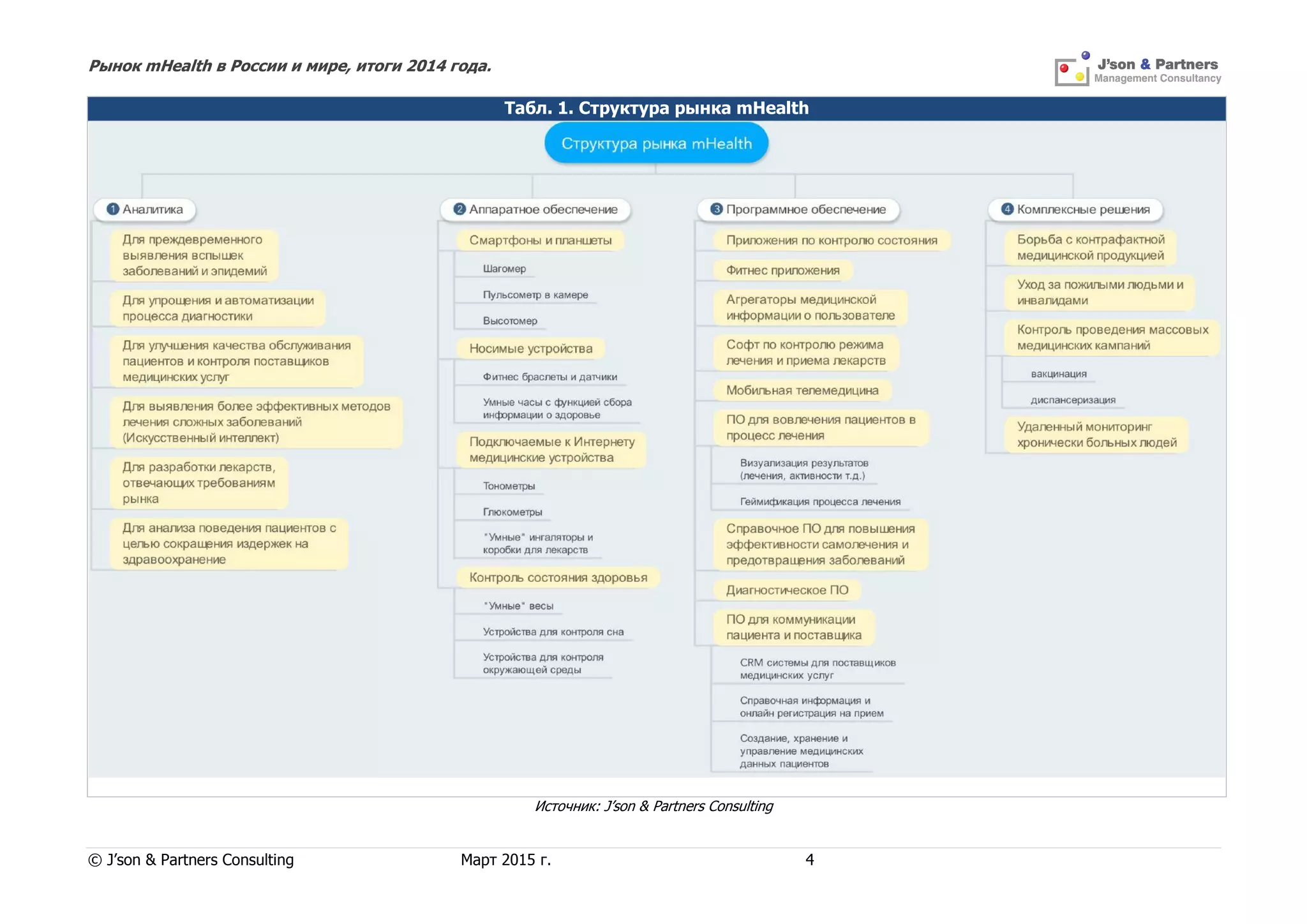
Task: Click Для разработки лекарств node
Action: point(198,483)
